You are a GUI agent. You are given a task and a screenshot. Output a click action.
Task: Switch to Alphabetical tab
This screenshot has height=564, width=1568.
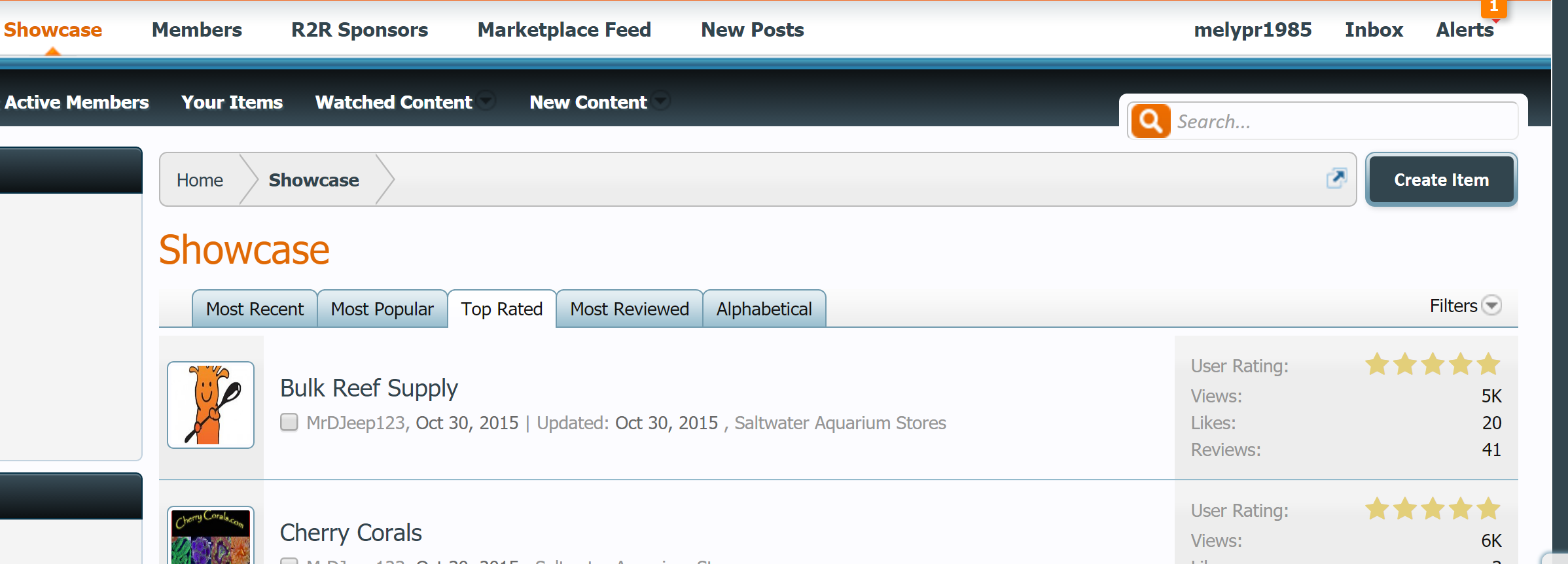point(764,309)
